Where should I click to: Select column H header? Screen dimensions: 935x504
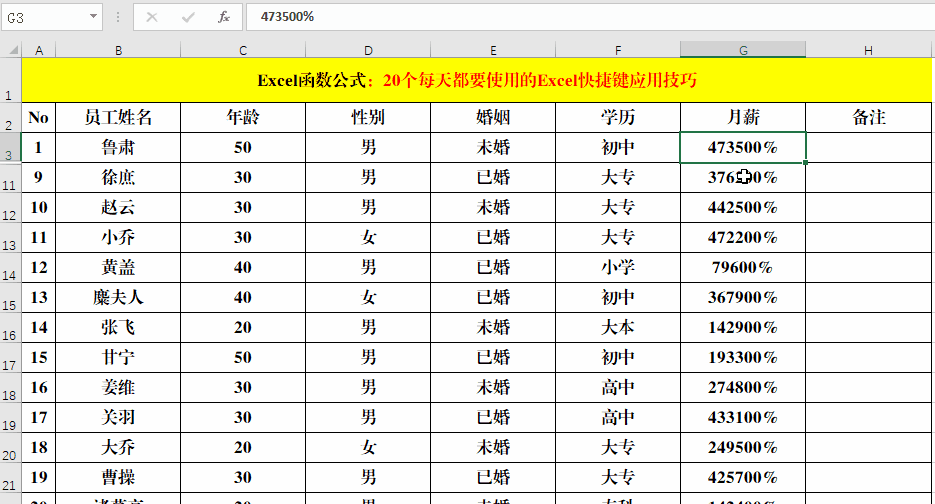pos(868,51)
